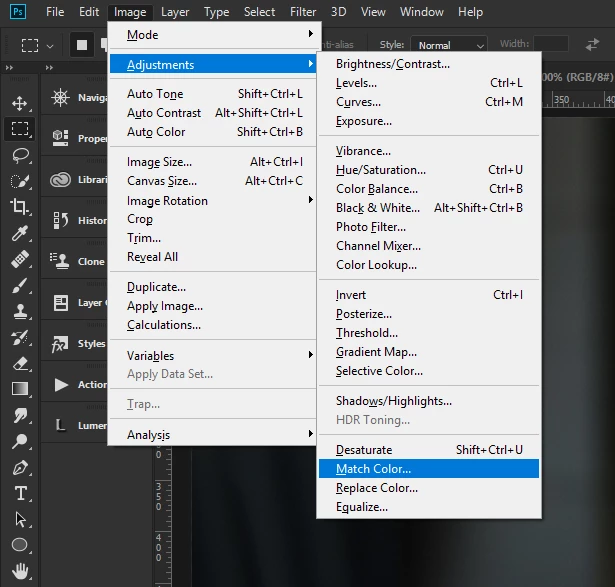615x587 pixels.
Task: Expand the toolbar double-arrow toggle
Action: pos(9,67)
